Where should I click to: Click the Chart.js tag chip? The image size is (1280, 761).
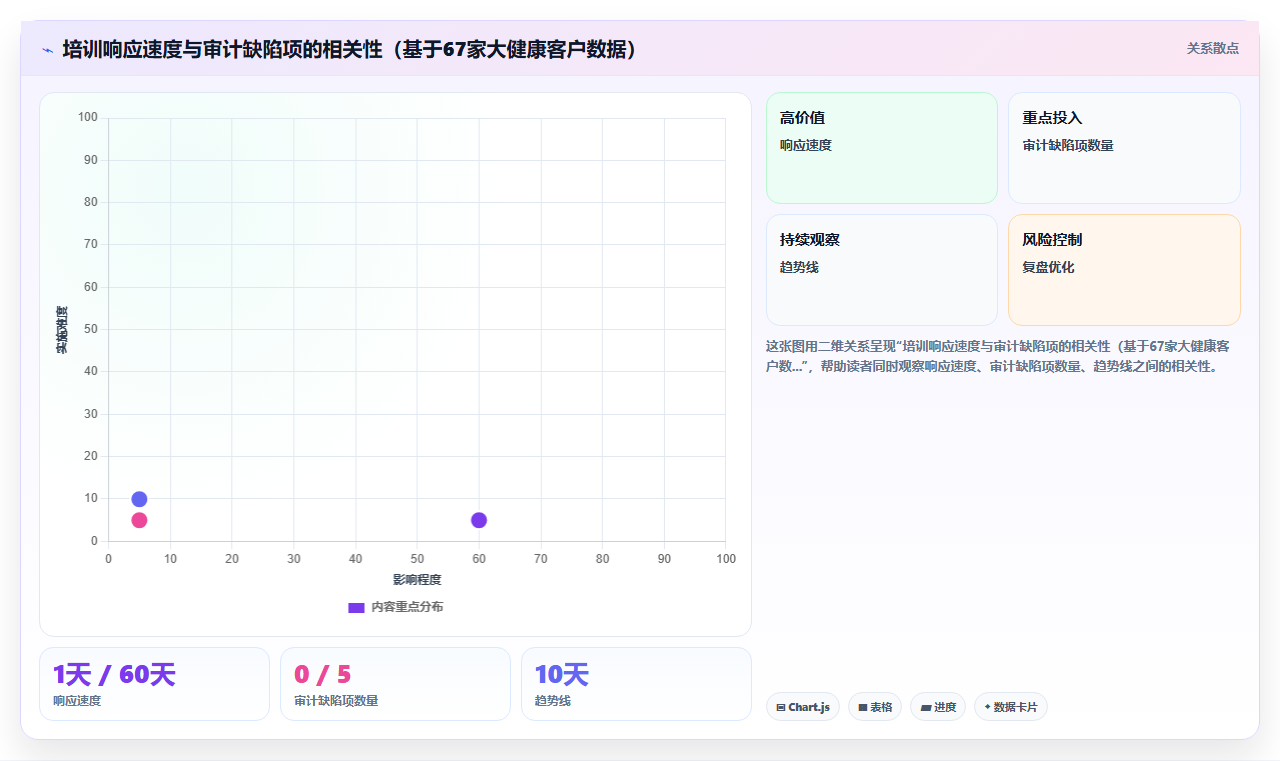[803, 707]
